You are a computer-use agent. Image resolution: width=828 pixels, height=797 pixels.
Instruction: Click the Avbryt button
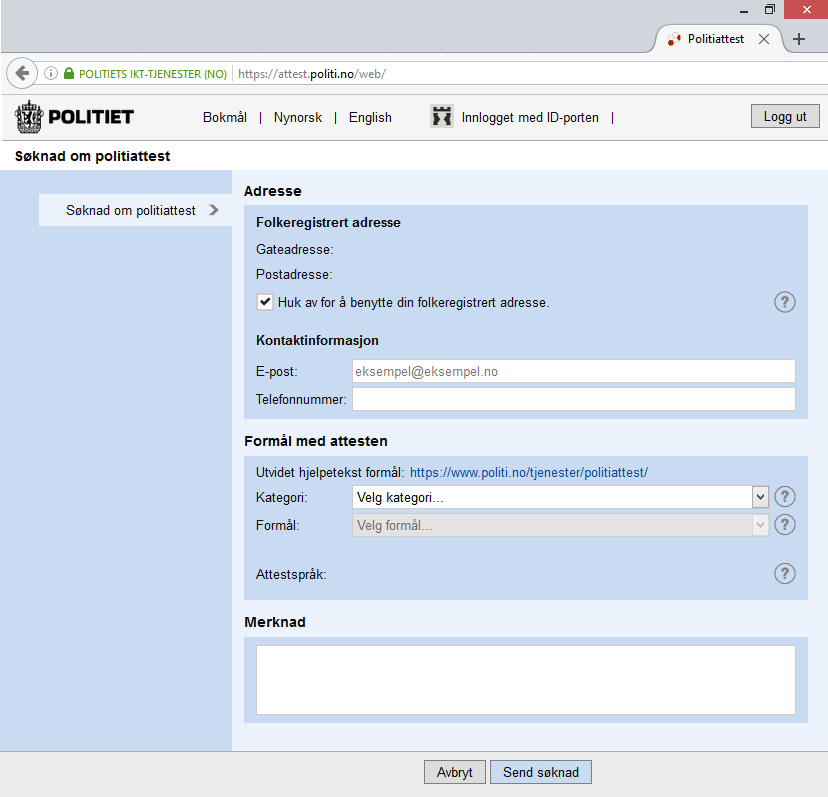coord(455,772)
